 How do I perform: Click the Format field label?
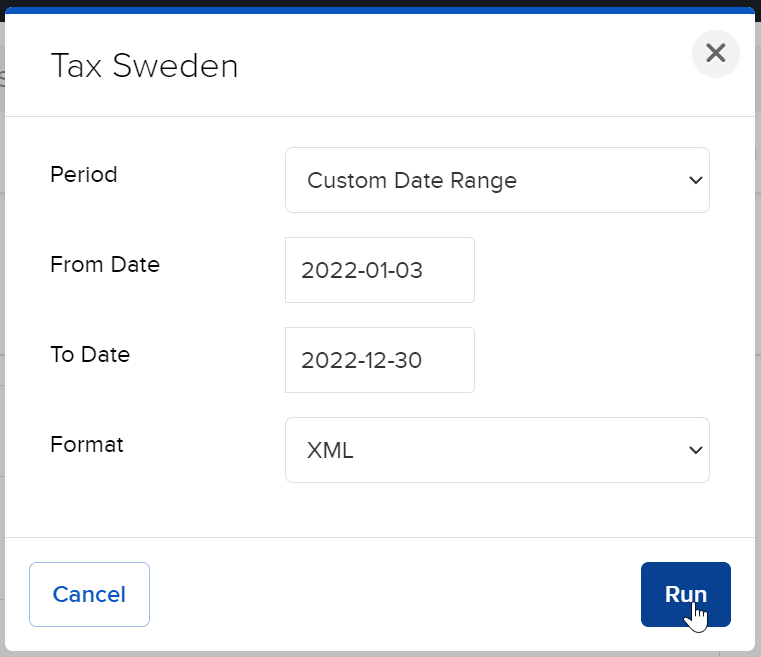87,444
